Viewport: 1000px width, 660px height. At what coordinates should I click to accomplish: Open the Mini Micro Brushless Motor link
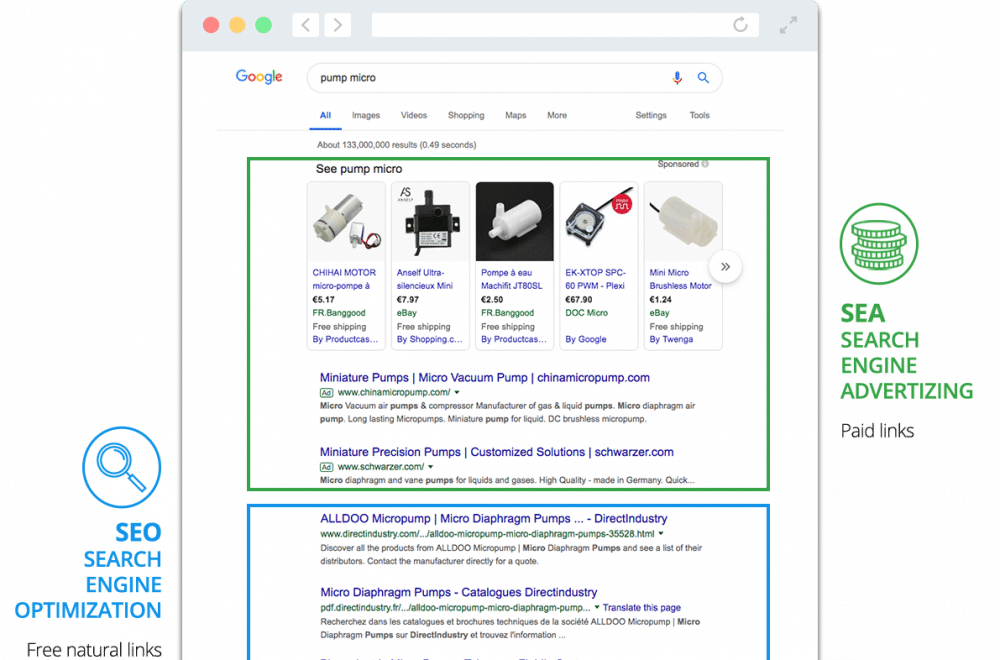tap(680, 279)
